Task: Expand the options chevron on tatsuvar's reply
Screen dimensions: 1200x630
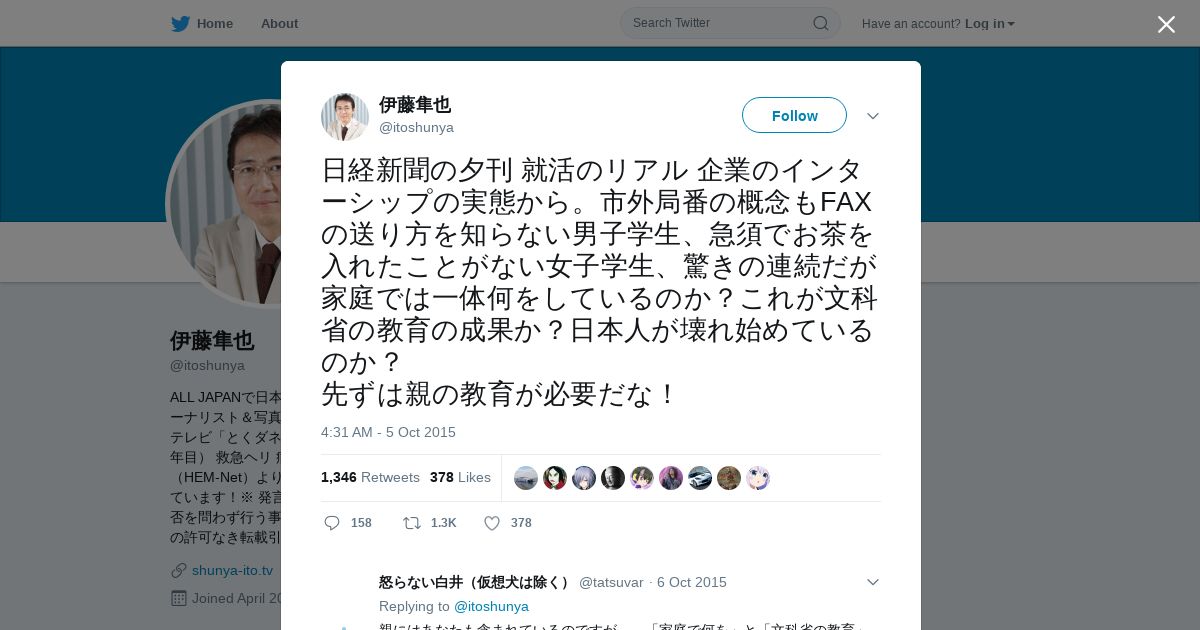Action: click(873, 582)
